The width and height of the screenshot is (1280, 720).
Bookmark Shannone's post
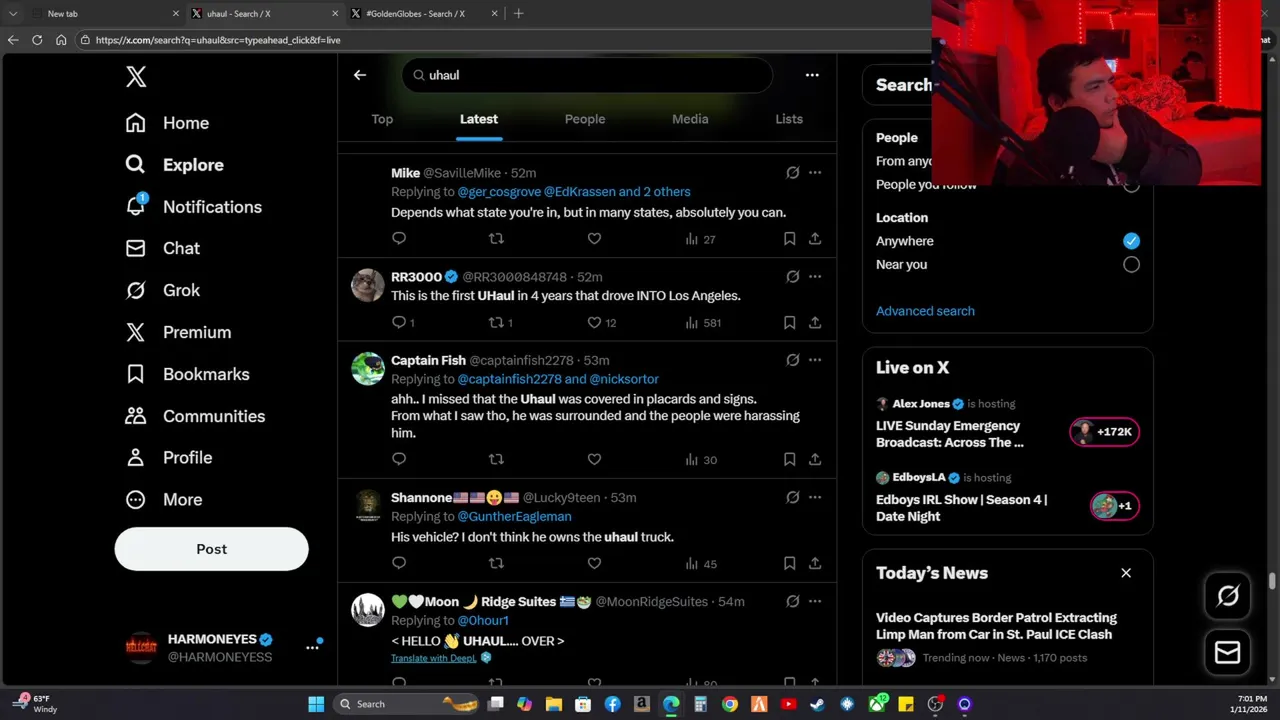789,563
